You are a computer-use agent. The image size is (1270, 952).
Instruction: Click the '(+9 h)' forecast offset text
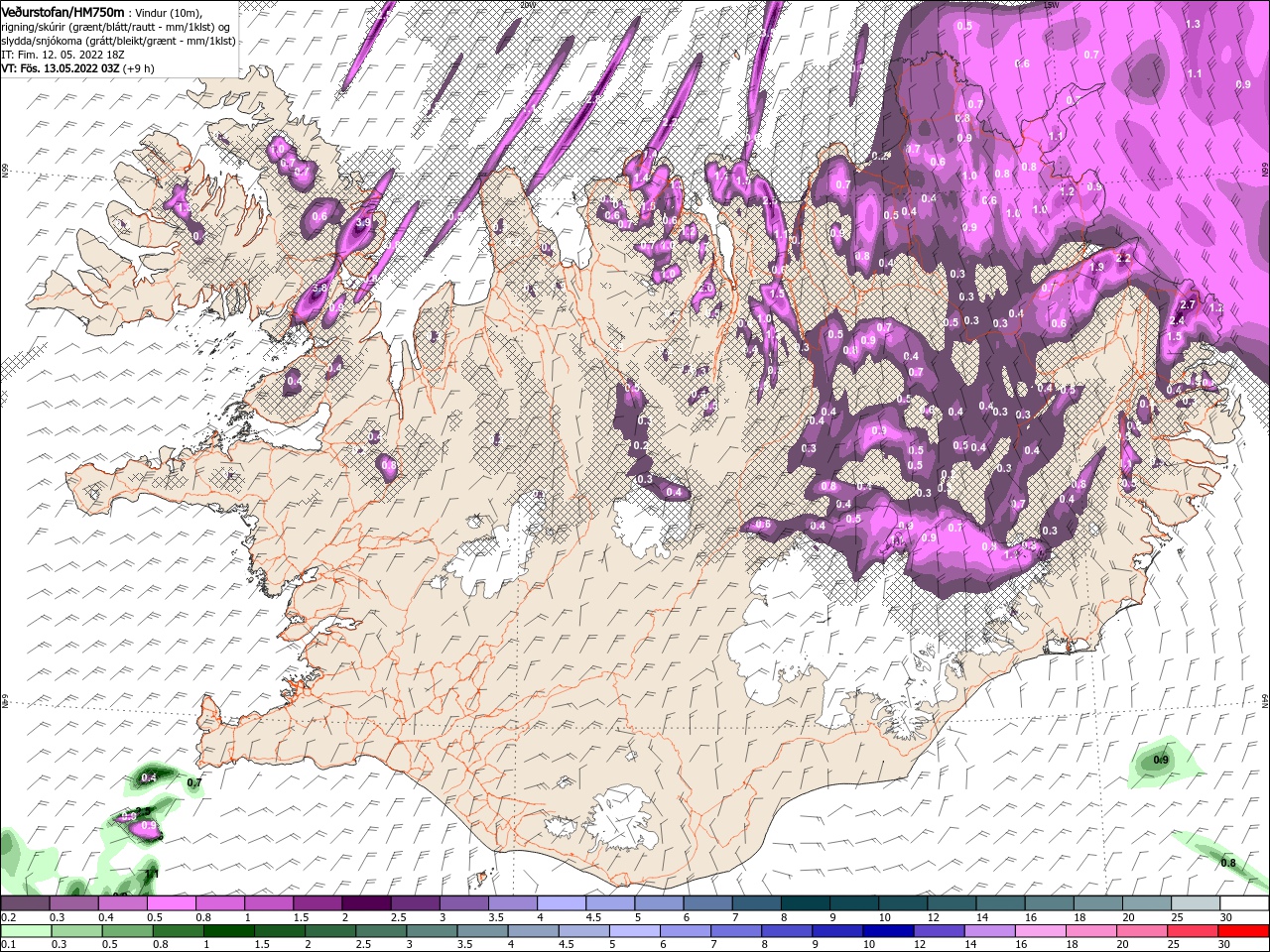tap(137, 68)
